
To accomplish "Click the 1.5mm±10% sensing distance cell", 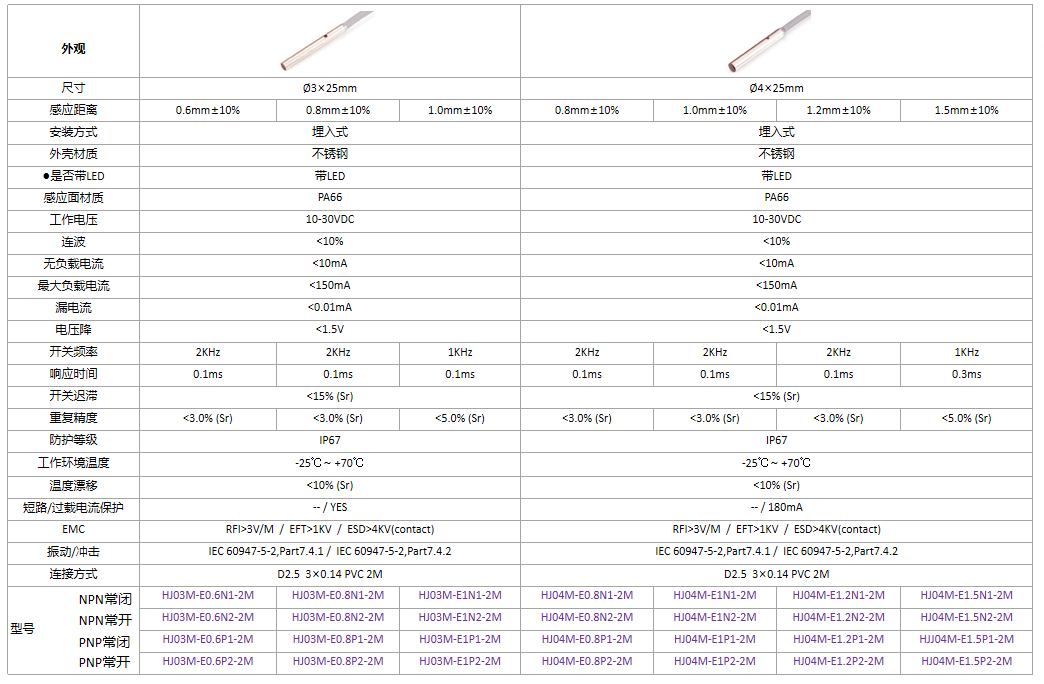I will pos(966,110).
